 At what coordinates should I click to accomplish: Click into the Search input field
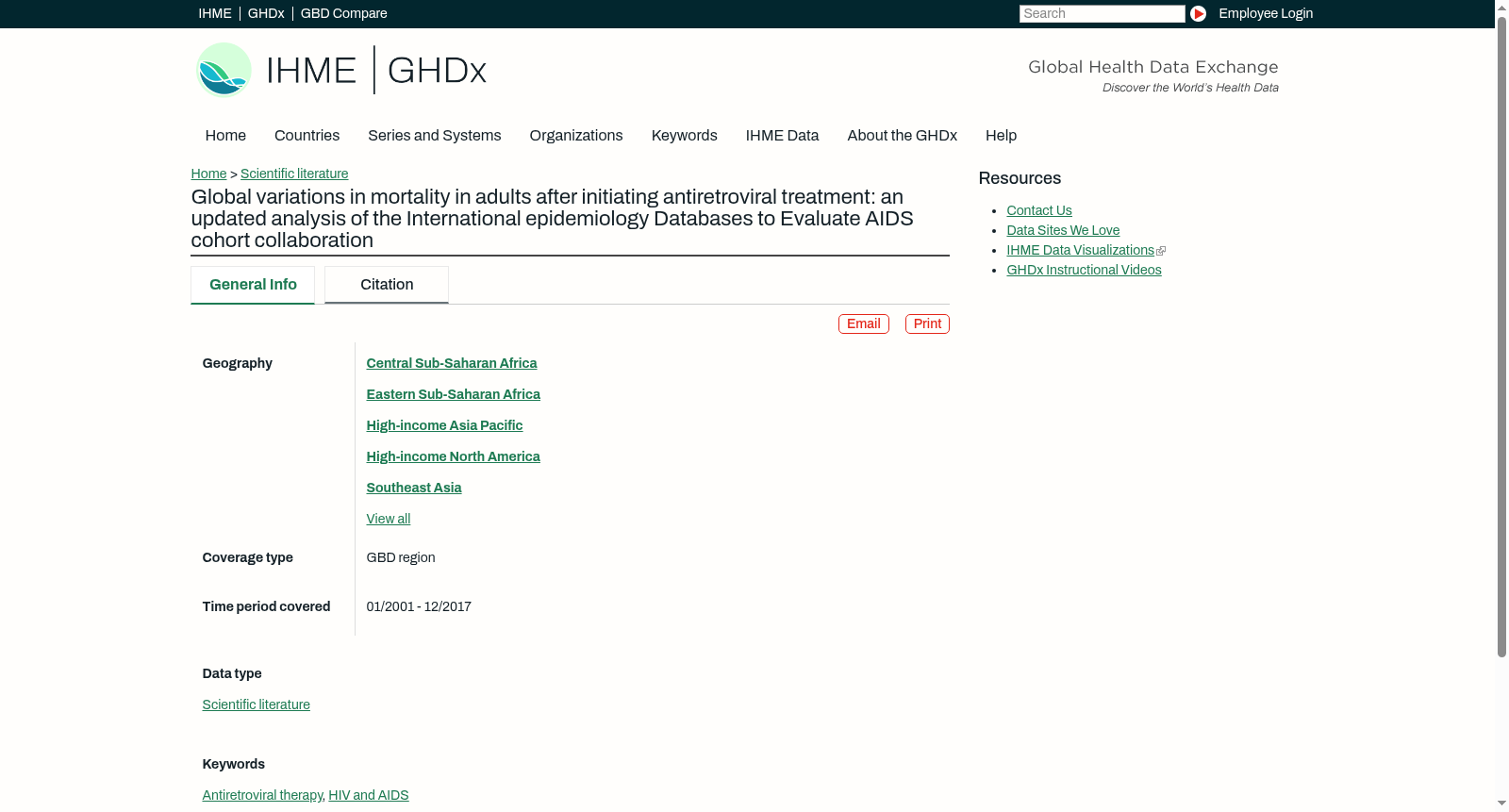tap(1102, 13)
